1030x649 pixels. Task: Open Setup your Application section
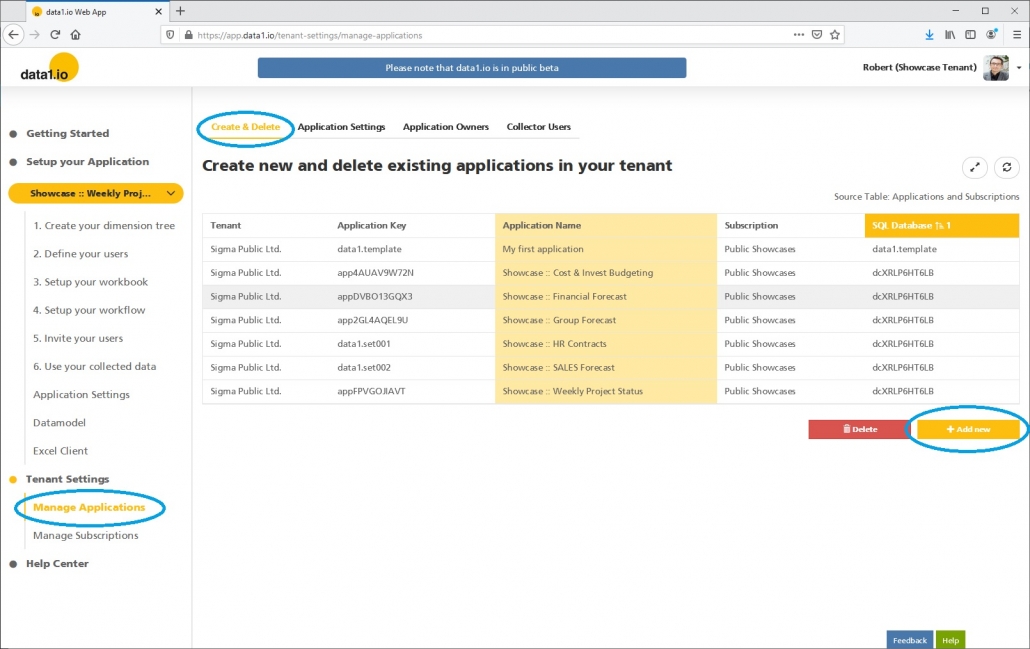click(x=87, y=162)
